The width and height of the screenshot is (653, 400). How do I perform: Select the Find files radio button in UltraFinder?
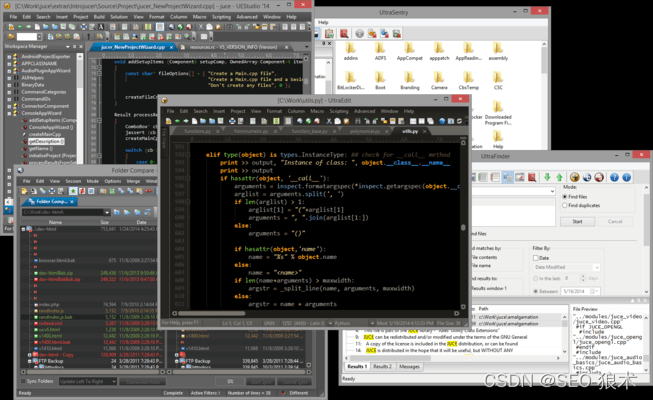tap(565, 196)
